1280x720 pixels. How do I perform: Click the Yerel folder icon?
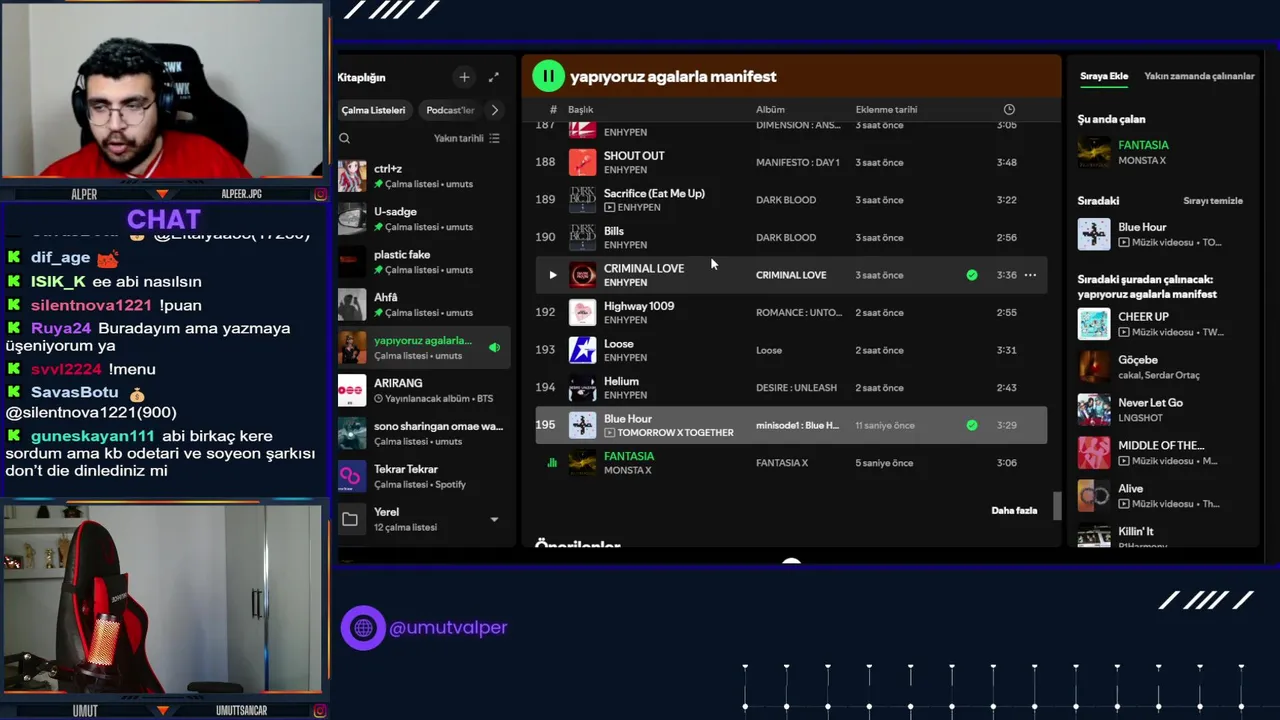350,519
